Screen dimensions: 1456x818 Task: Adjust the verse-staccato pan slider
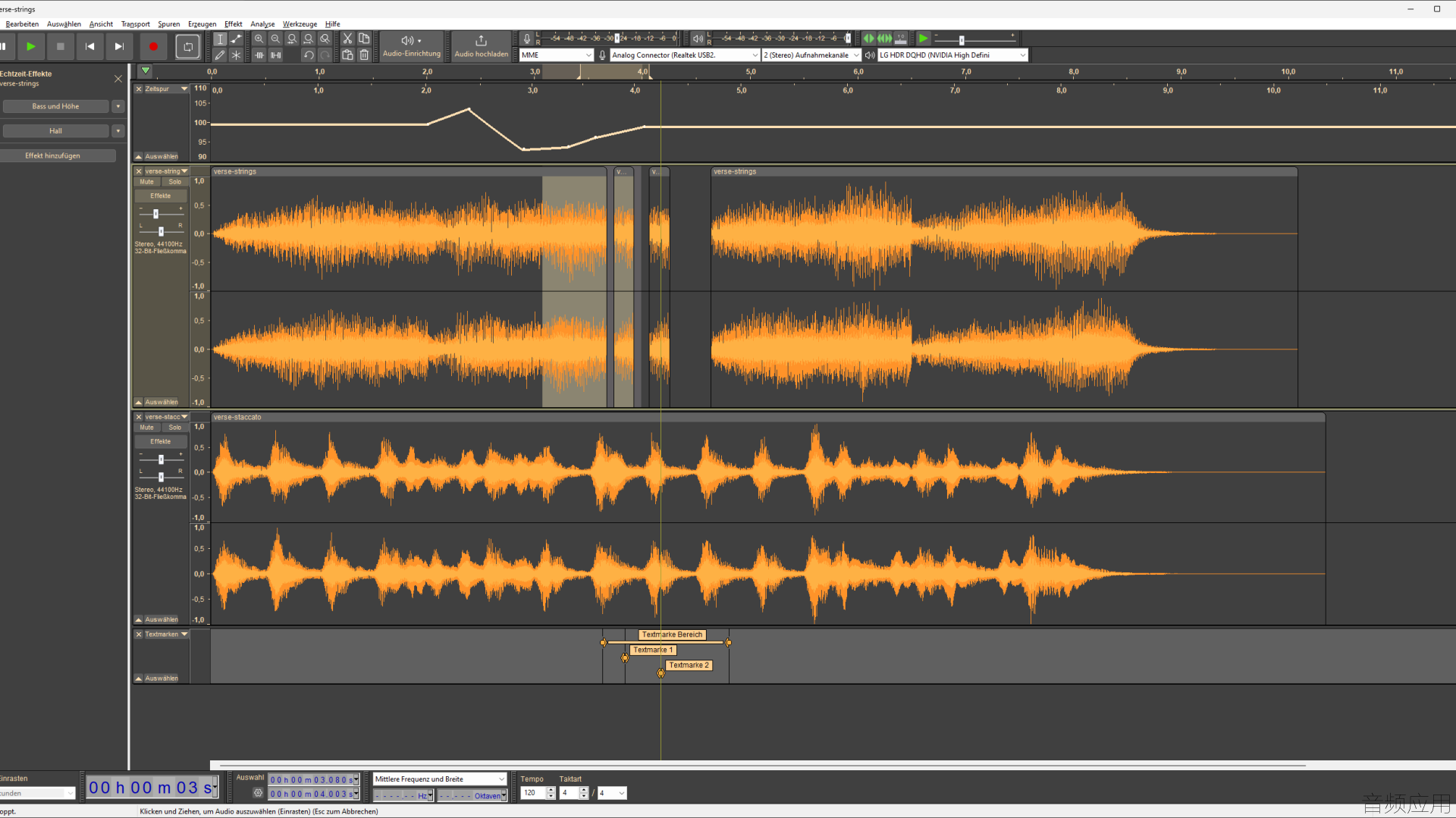(x=161, y=478)
